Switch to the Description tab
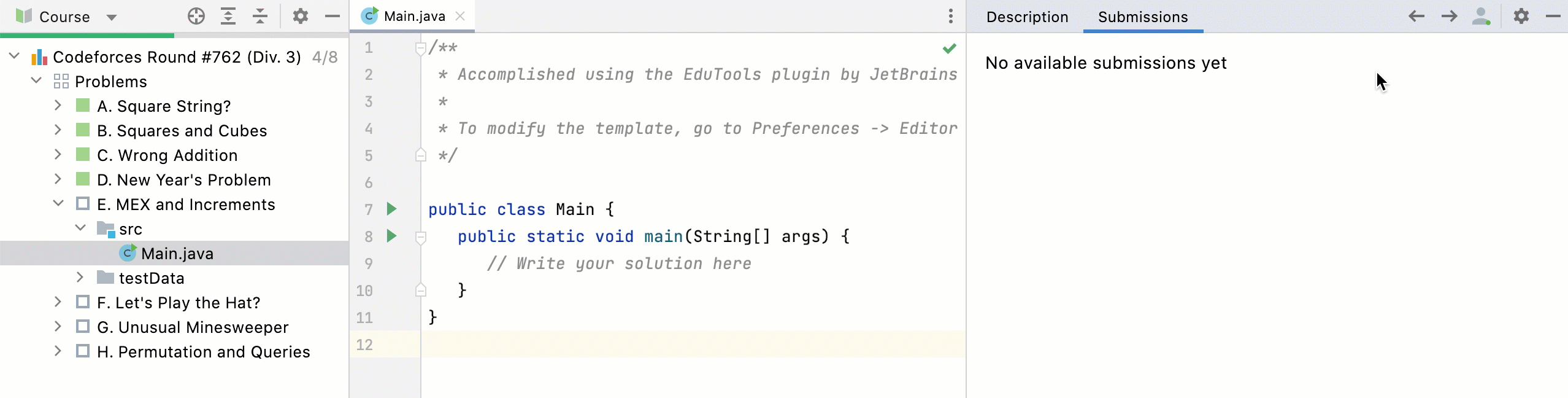 tap(1027, 17)
